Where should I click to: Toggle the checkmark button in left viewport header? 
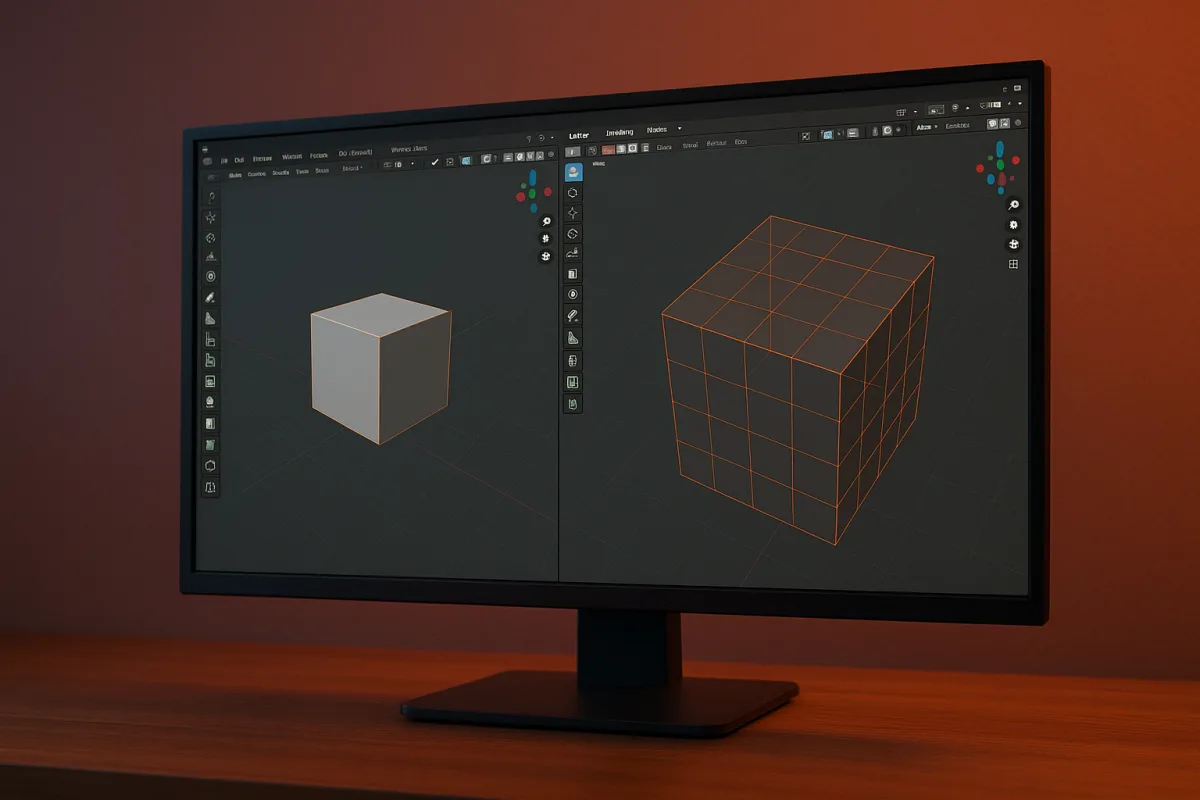pos(434,162)
